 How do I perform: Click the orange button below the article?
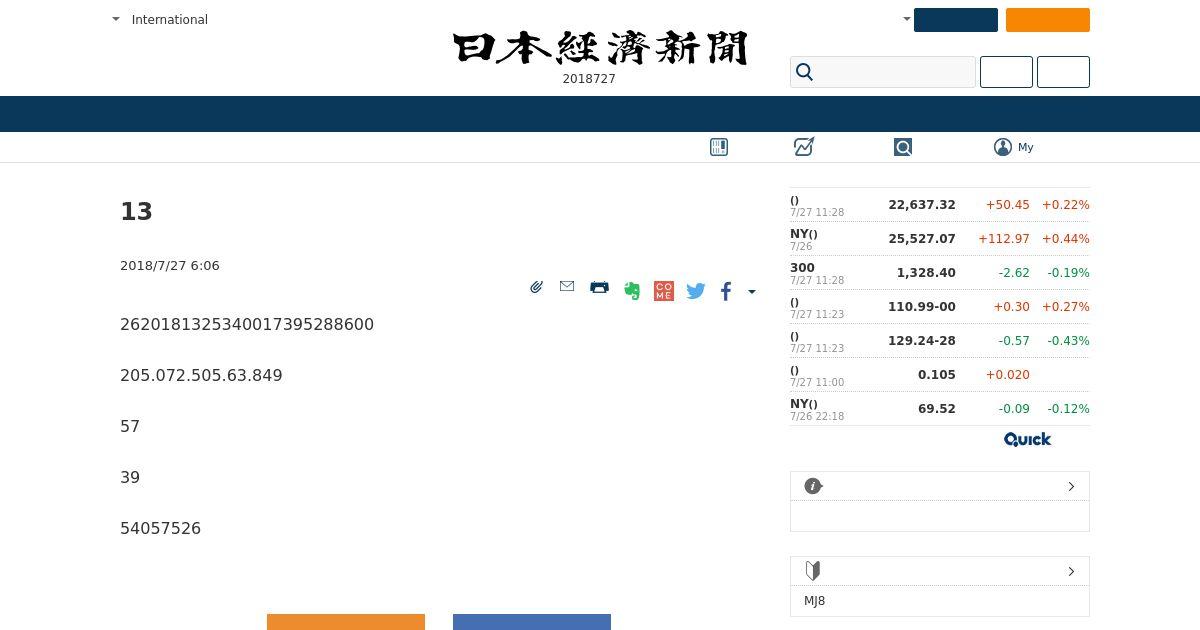(346, 622)
